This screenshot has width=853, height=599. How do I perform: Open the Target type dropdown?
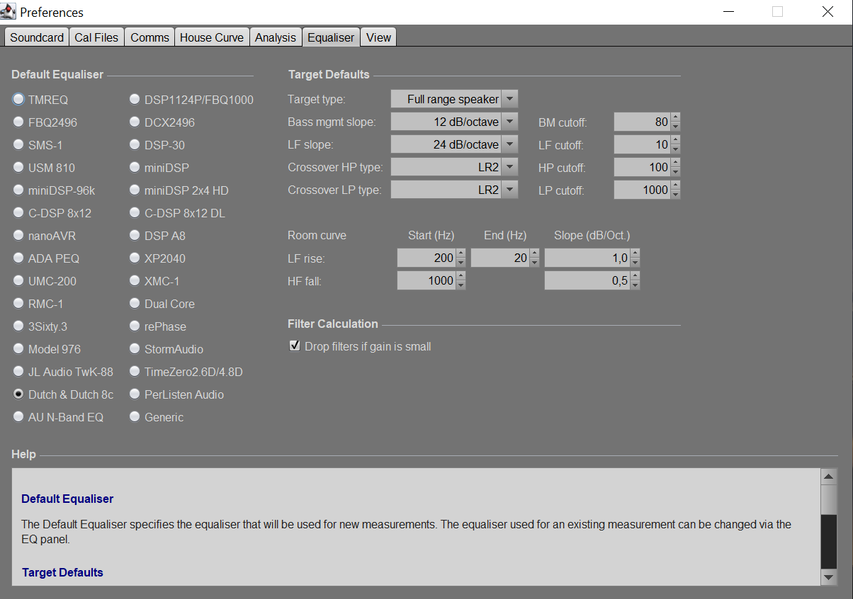(454, 99)
